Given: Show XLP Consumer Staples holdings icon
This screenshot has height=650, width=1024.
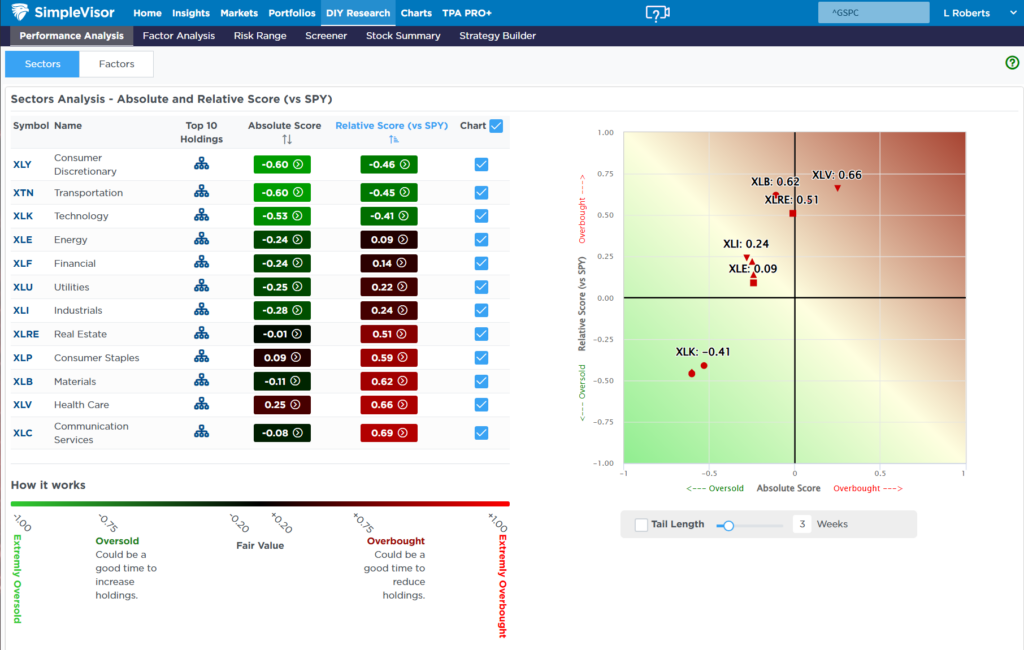Looking at the screenshot, I should [201, 357].
